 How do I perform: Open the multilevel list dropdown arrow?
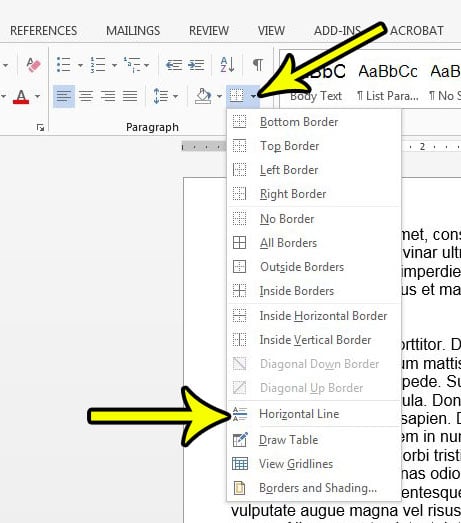point(146,65)
